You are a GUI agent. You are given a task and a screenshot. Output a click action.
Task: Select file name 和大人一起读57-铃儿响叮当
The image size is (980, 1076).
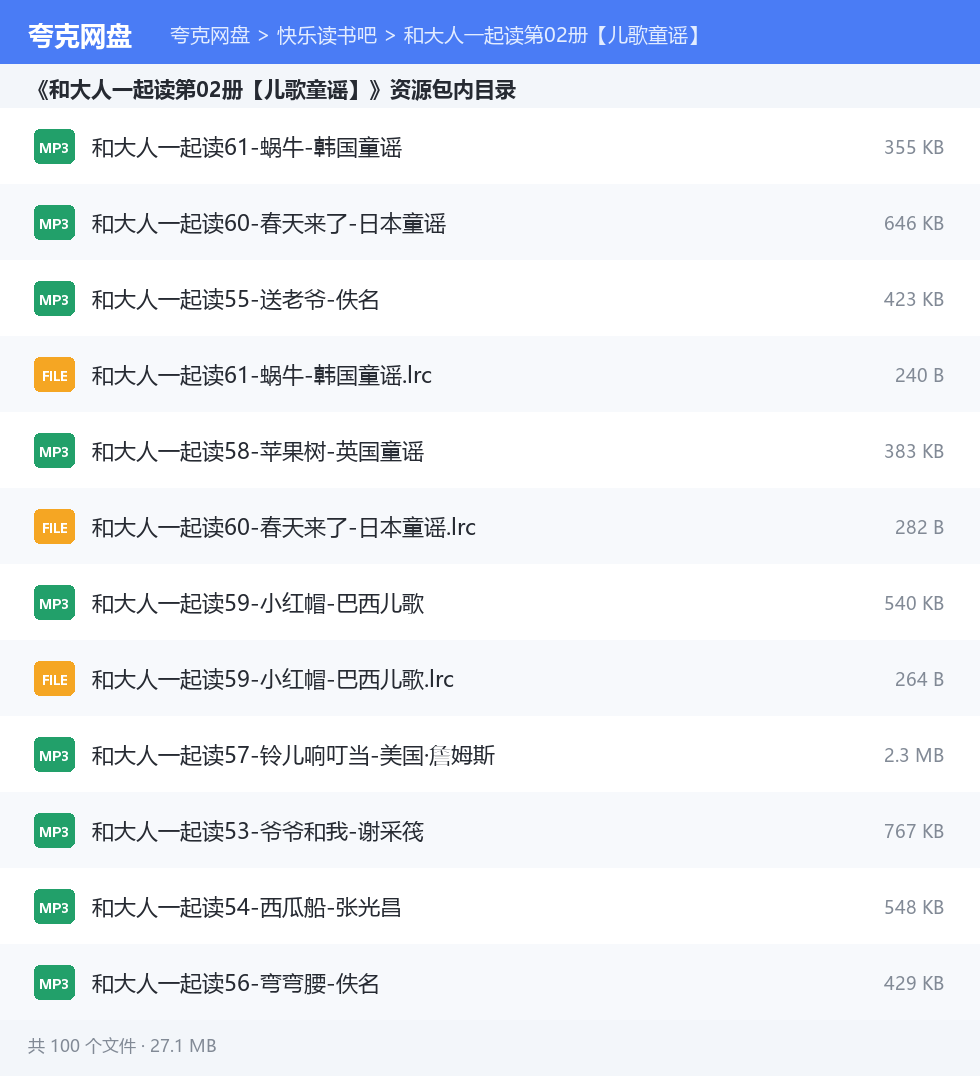coord(293,756)
